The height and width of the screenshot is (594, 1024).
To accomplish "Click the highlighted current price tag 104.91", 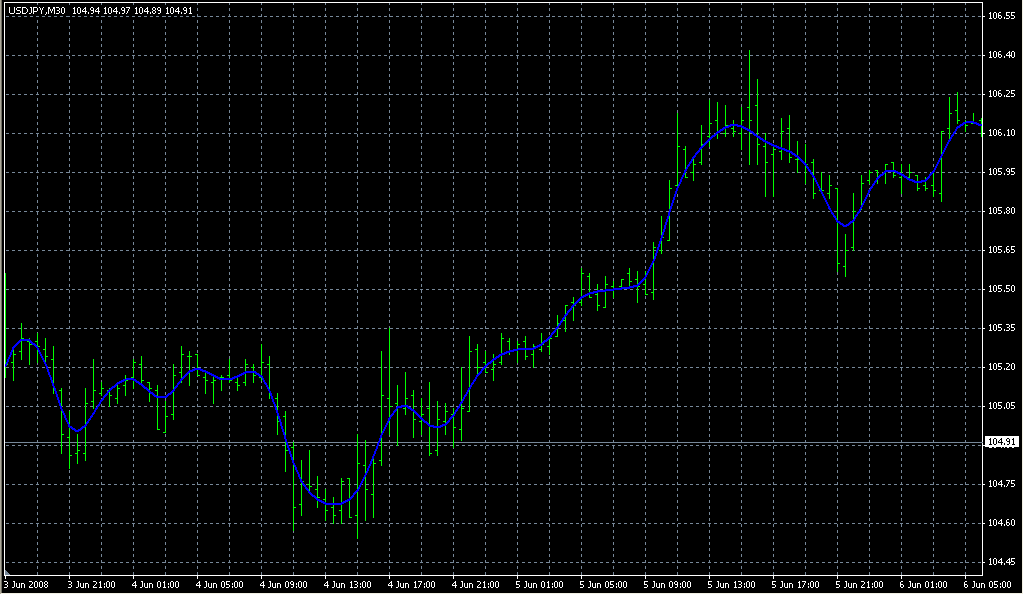I will pyautogui.click(x=1002, y=443).
